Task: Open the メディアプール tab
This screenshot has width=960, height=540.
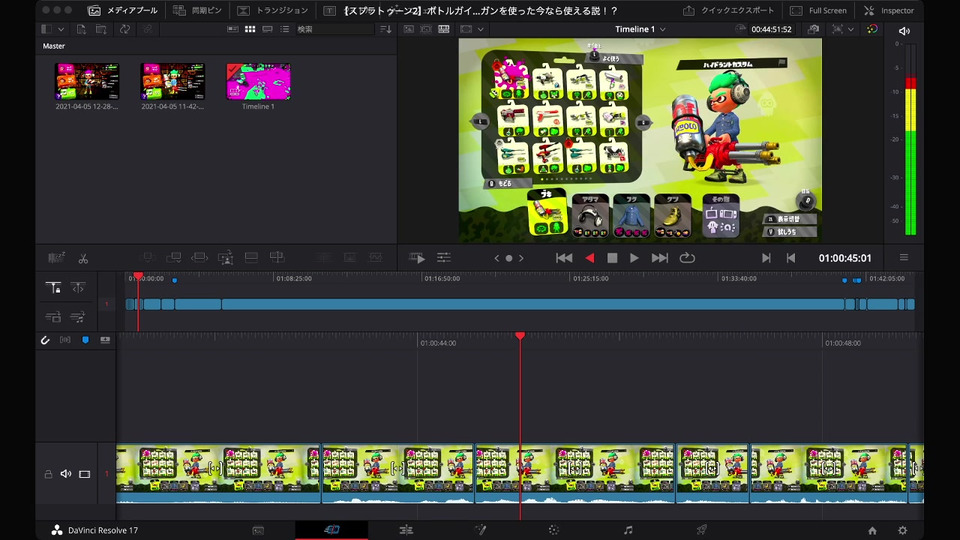Action: pos(122,10)
